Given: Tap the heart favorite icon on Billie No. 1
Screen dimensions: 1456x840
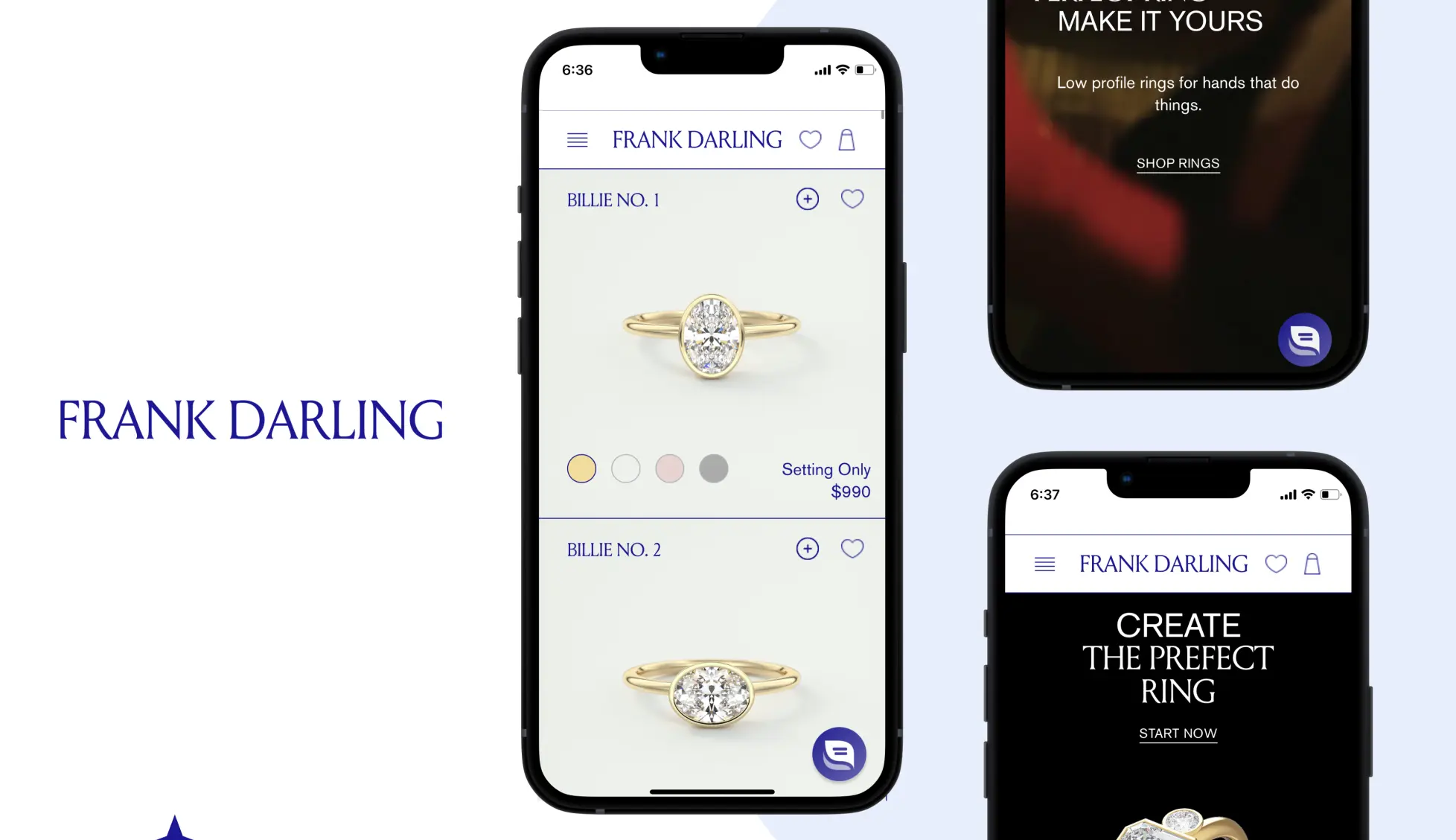Looking at the screenshot, I should [x=852, y=198].
